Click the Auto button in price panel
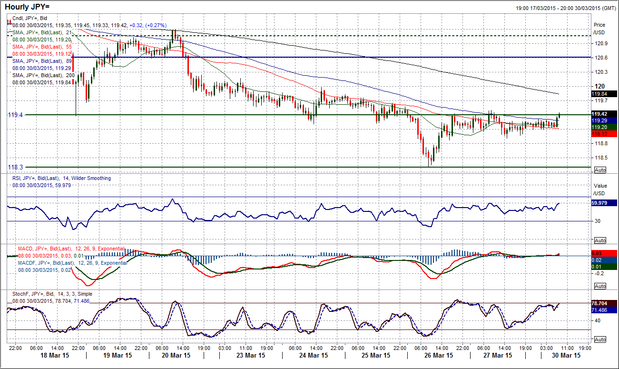This screenshot has height=369, width=619. pos(600,170)
